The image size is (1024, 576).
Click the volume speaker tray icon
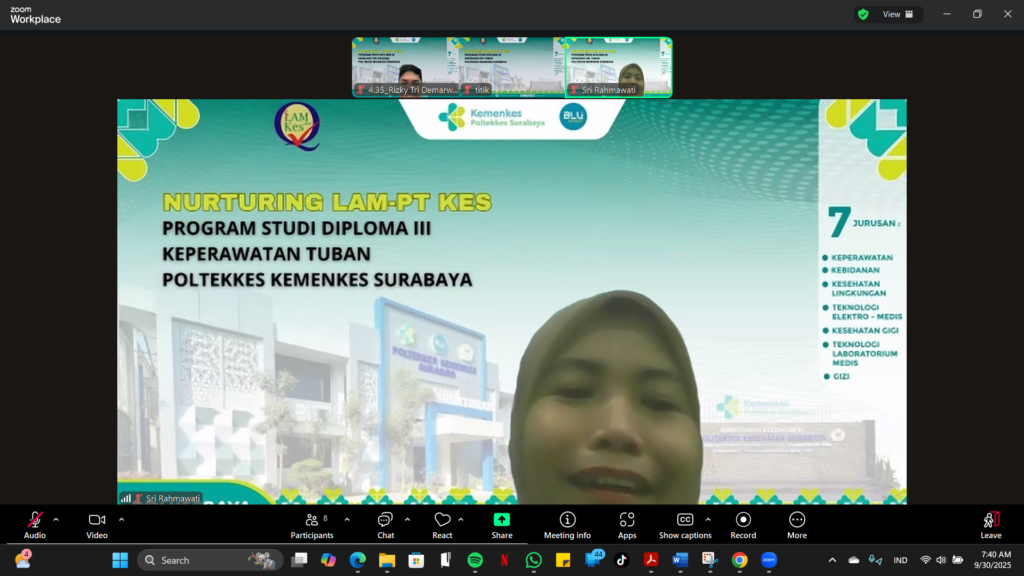(x=941, y=560)
